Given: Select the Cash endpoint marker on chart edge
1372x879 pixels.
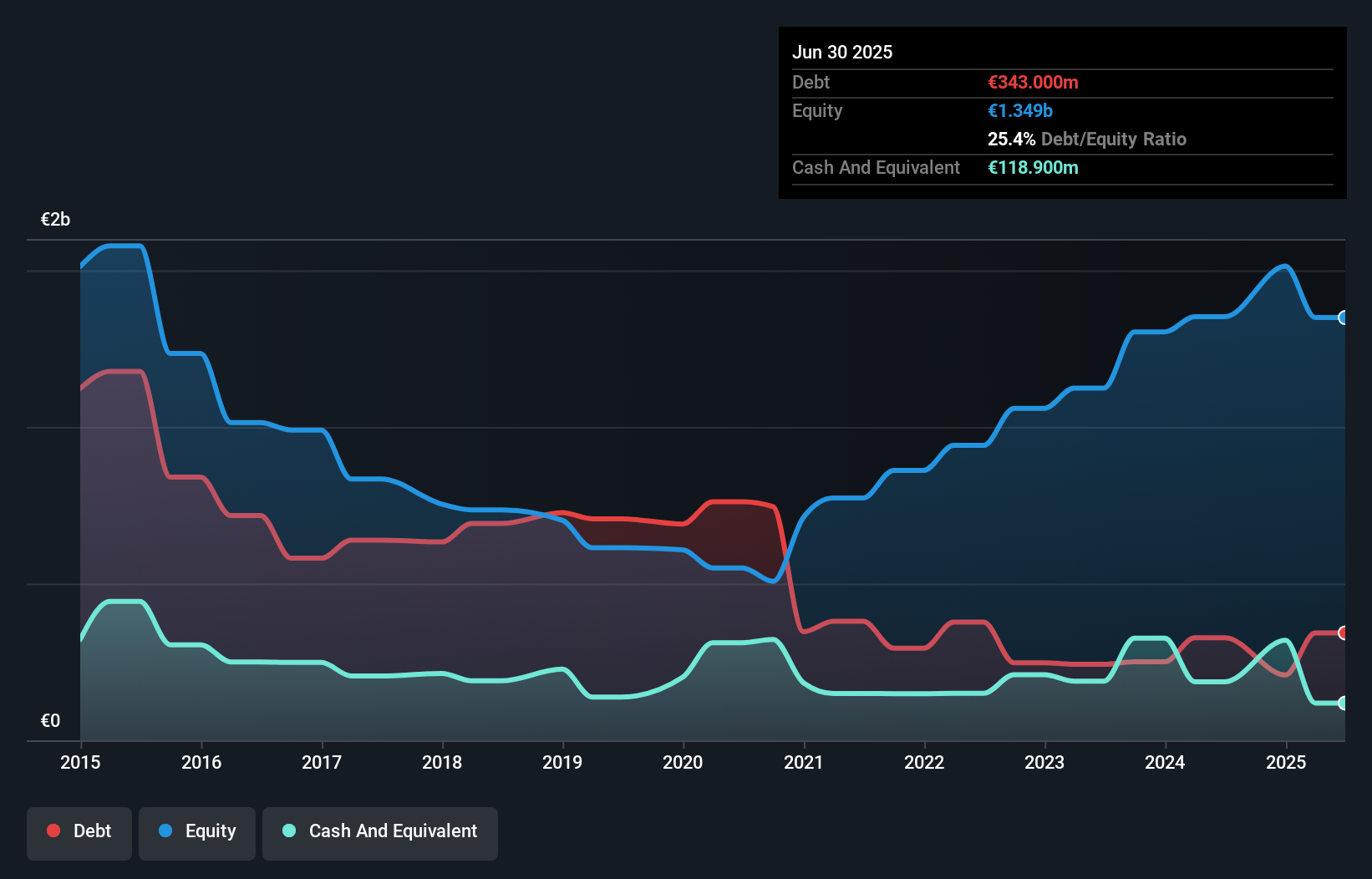Looking at the screenshot, I should (1343, 704).
